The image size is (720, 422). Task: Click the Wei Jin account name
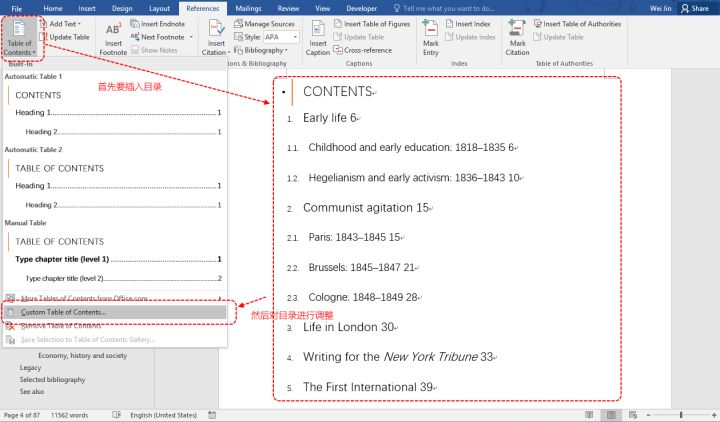(x=660, y=8)
